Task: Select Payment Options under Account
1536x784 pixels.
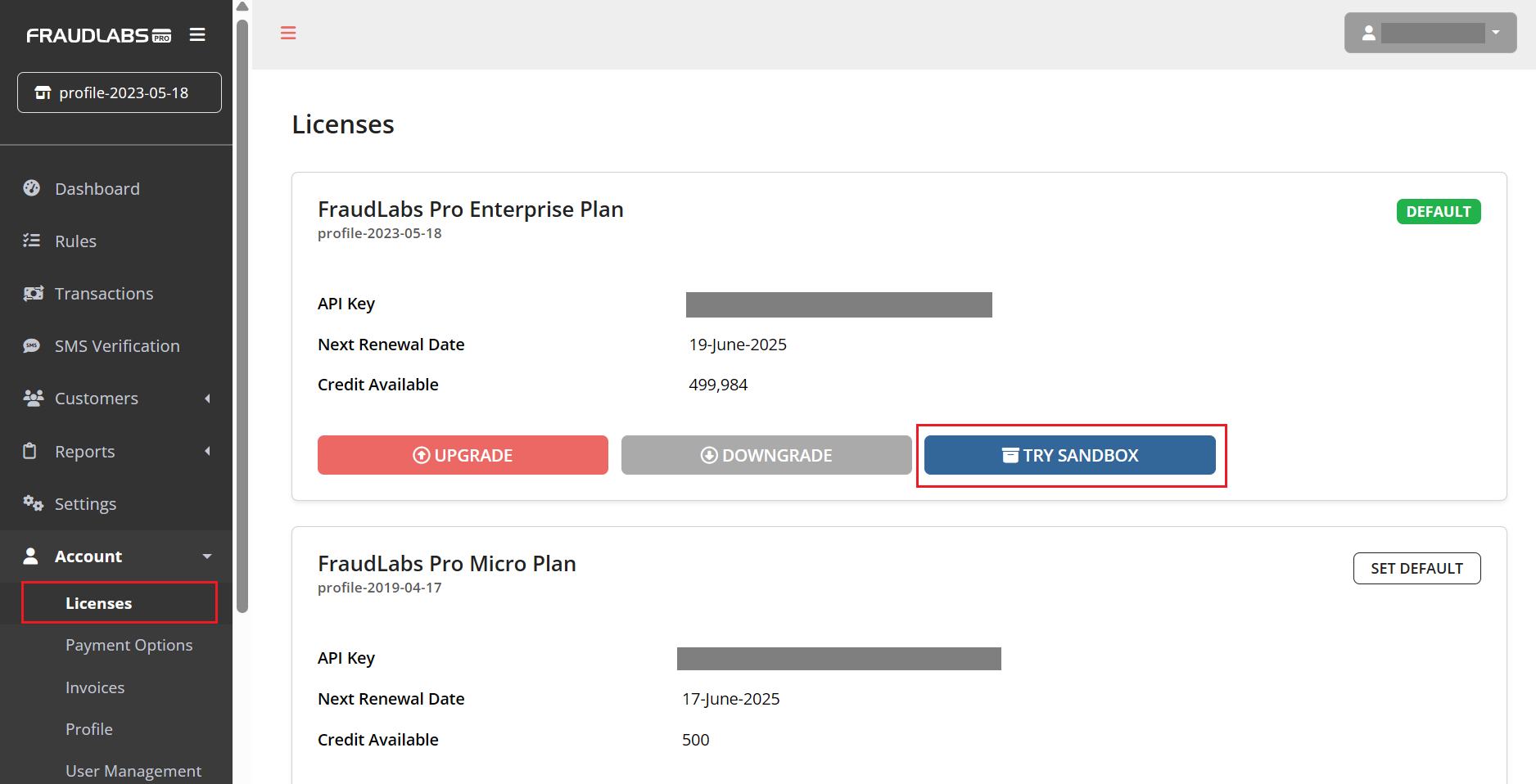Action: pos(129,645)
